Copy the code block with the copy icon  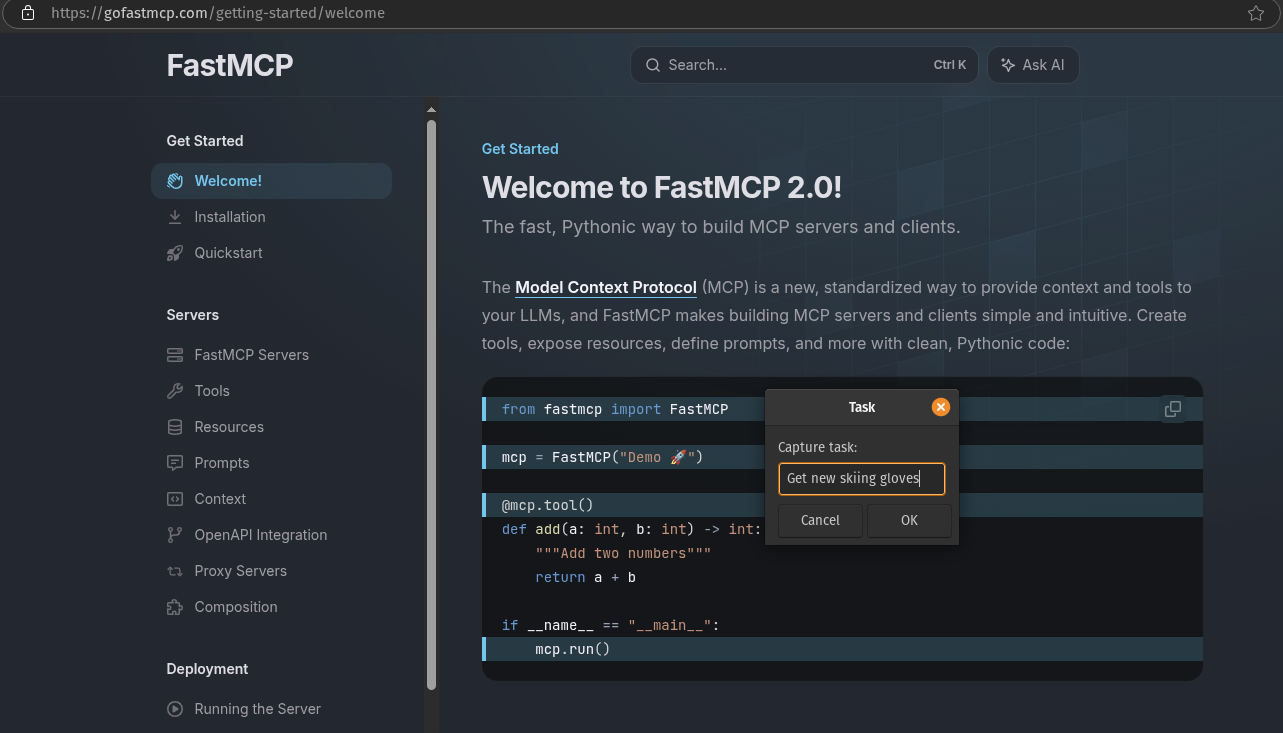click(1173, 409)
